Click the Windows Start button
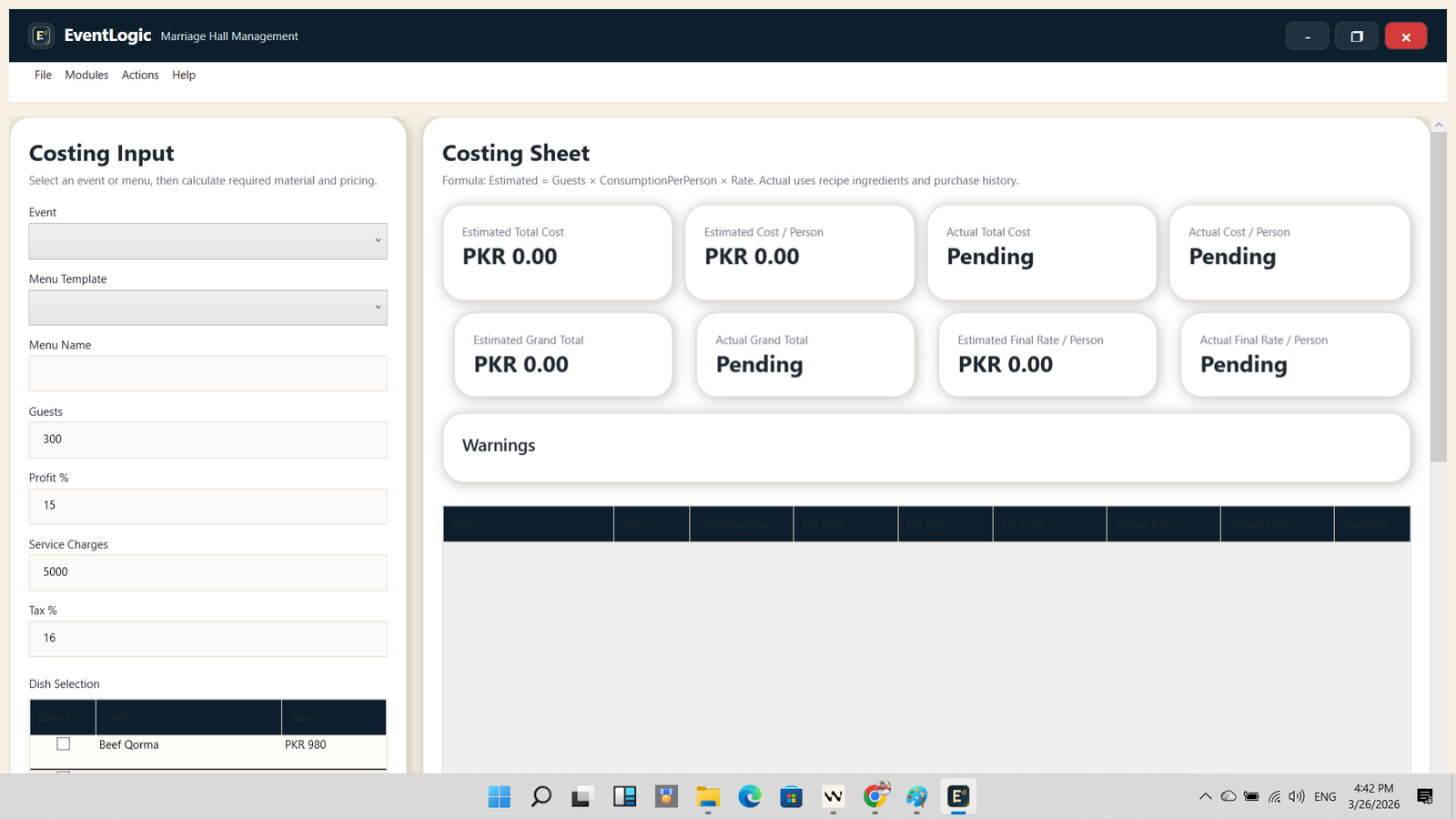The height and width of the screenshot is (819, 1456). click(499, 796)
